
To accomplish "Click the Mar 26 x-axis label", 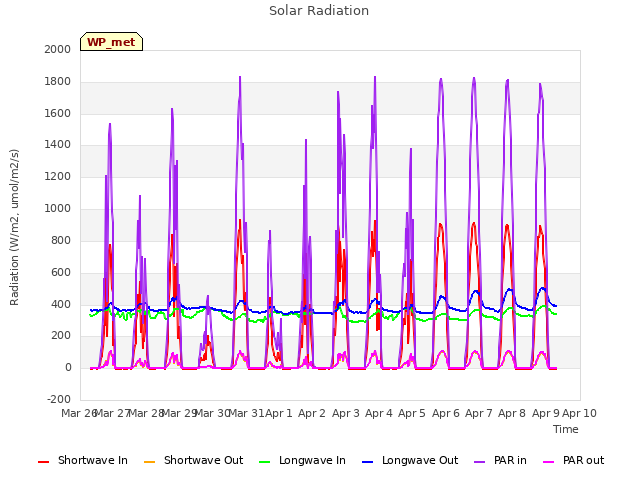I will (x=79, y=413).
